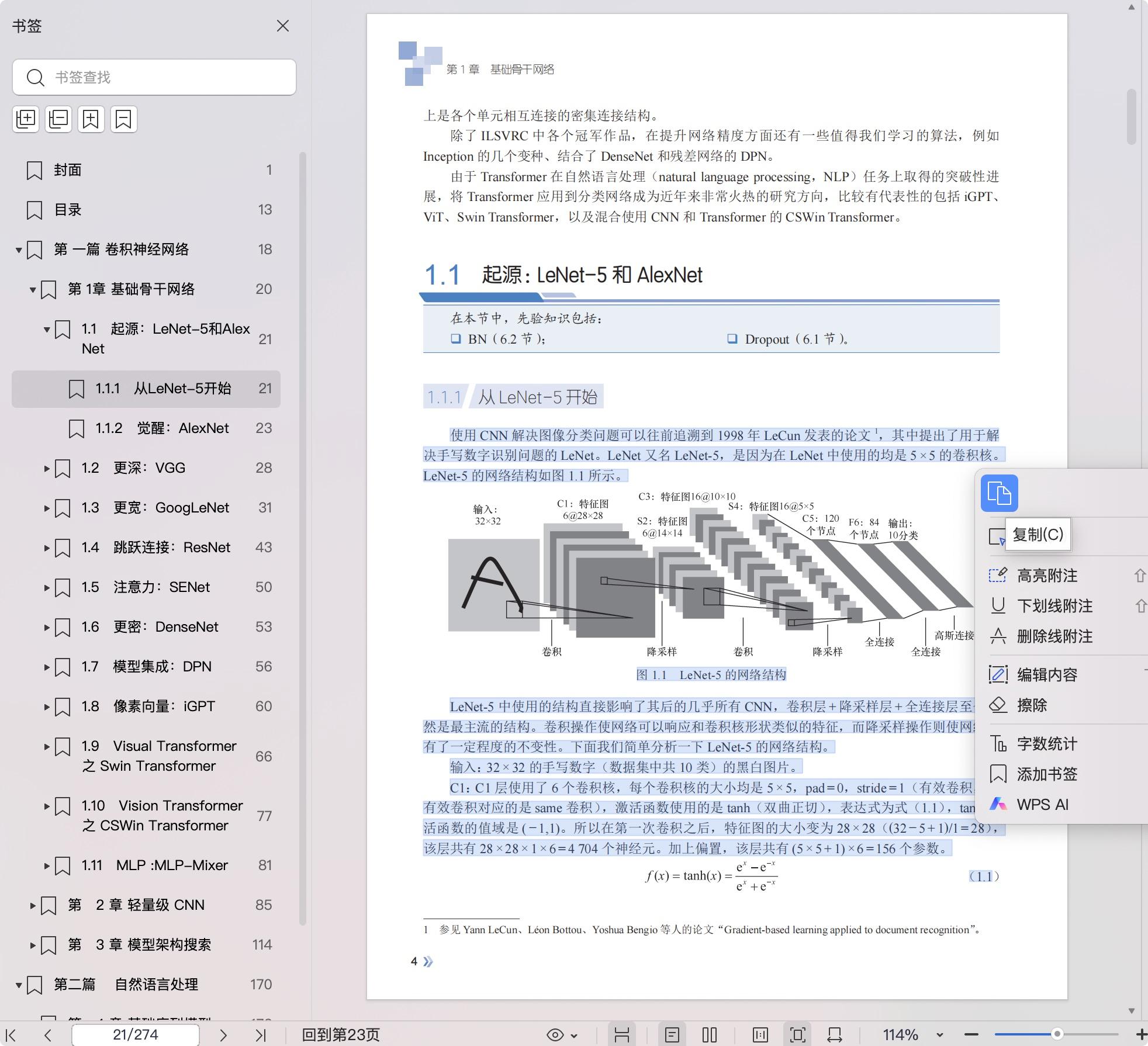Viewport: 1148px width, 1046px height.
Task: Click the 书签查找 search field
Action: pos(154,77)
